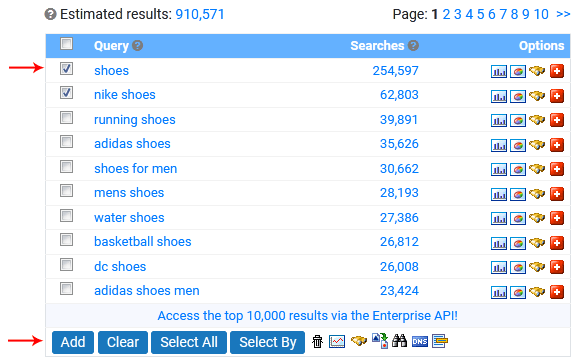Click the file export icon with green arrow
Screen dimensions: 580x360
380,340
